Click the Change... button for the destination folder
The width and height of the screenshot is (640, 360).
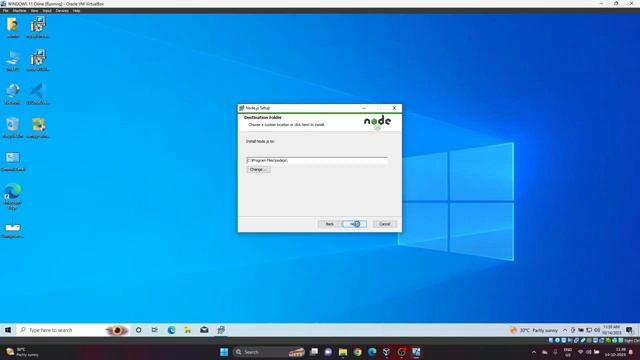[x=258, y=169]
